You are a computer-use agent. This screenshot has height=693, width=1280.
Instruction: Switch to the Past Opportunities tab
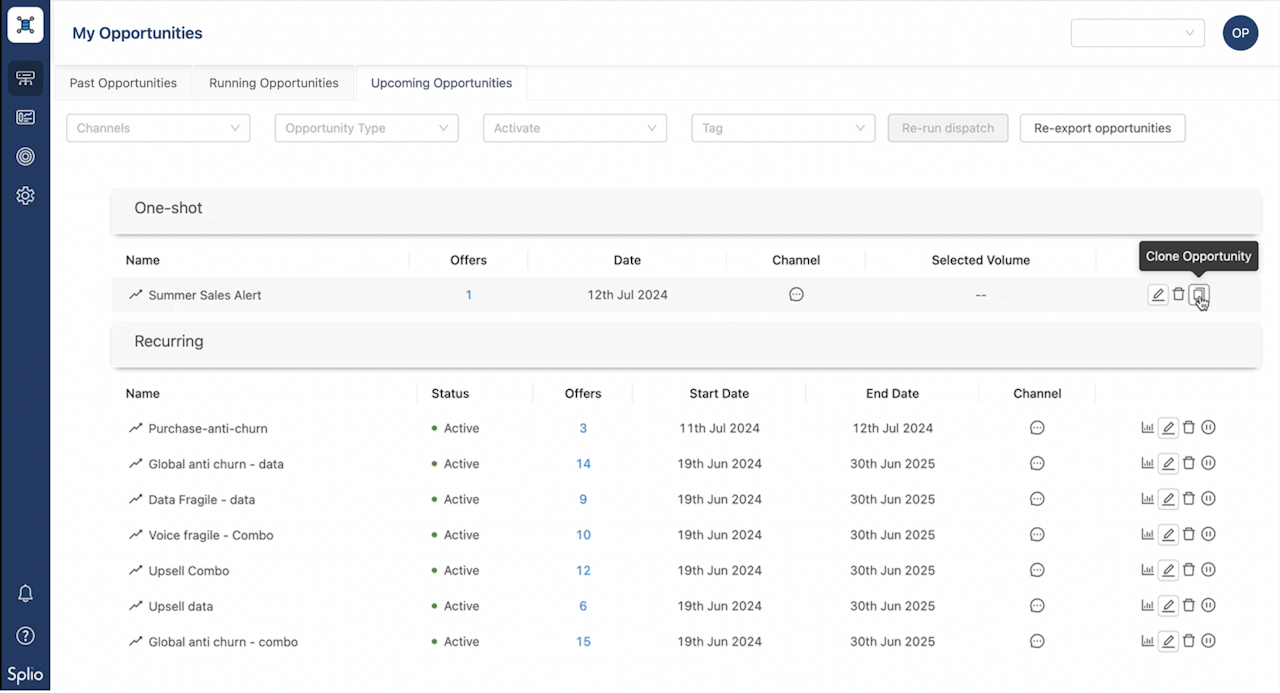click(123, 83)
